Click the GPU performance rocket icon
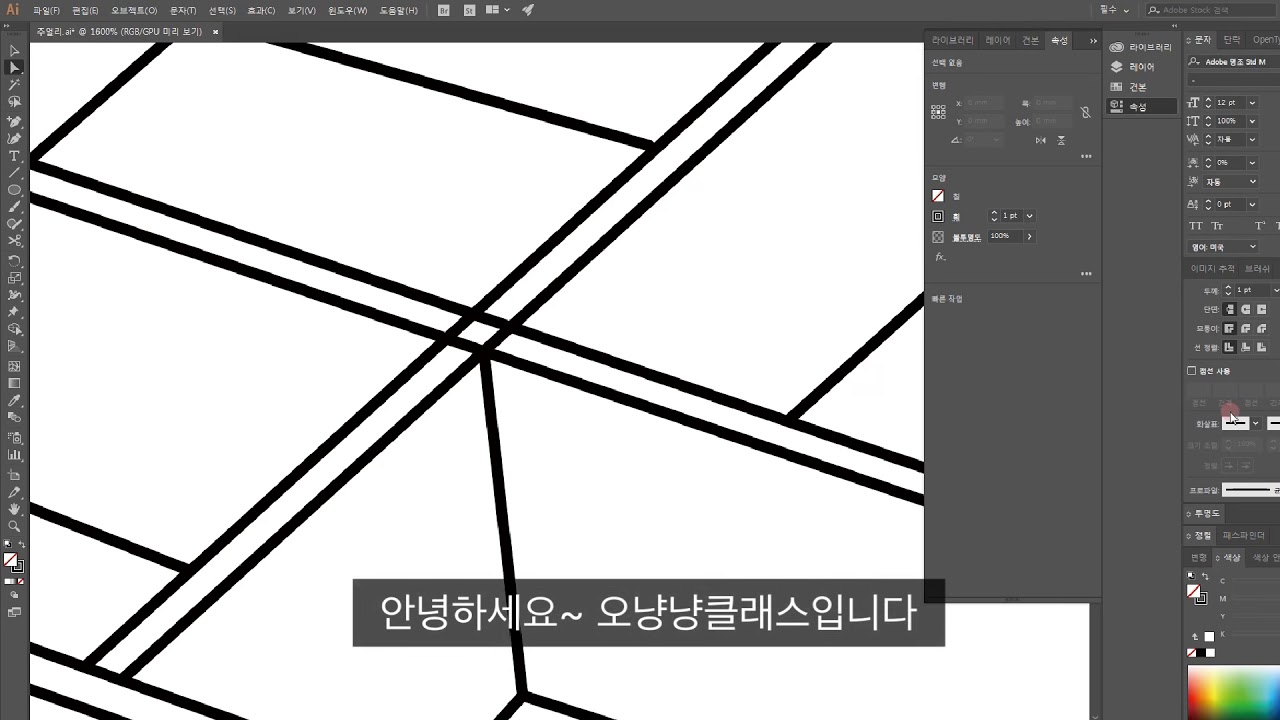Image resolution: width=1280 pixels, height=720 pixels. click(528, 10)
